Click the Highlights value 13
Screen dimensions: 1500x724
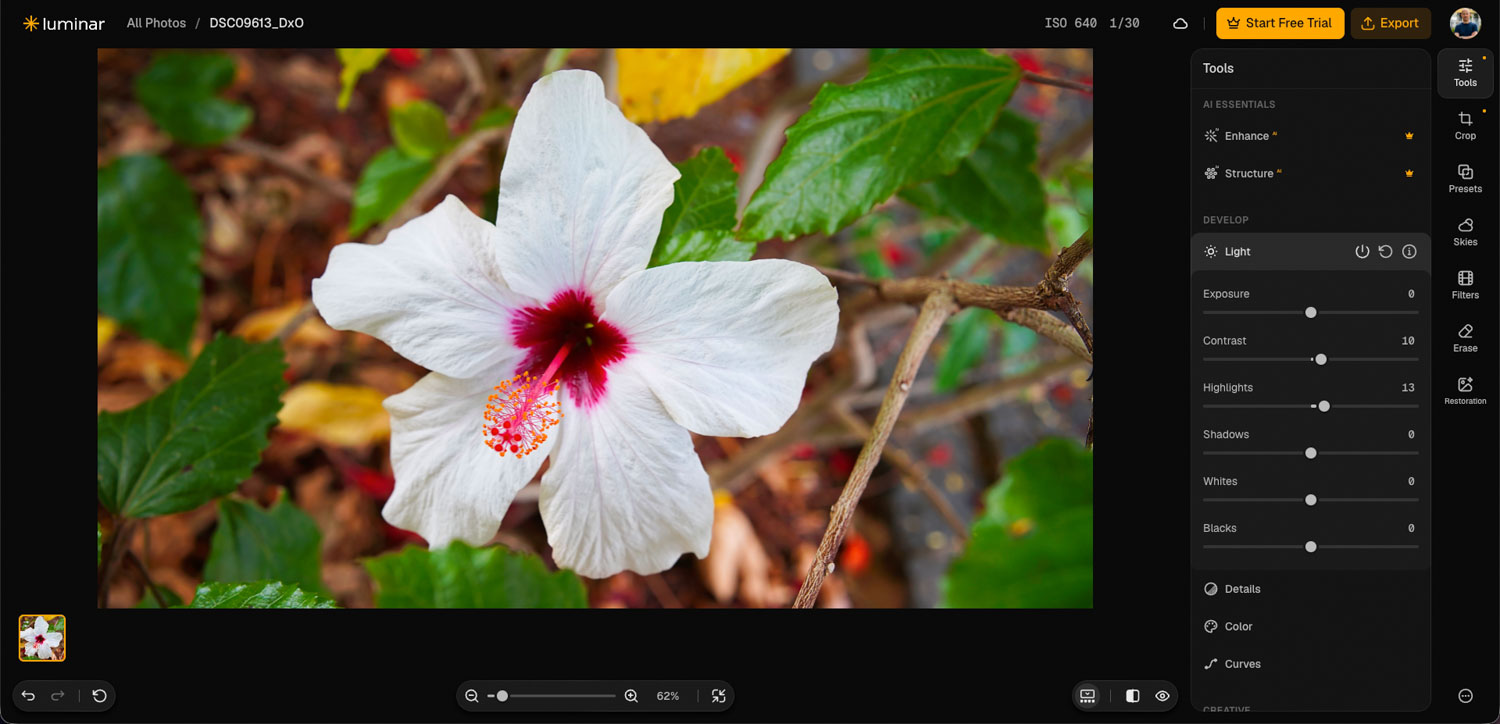pos(1408,388)
